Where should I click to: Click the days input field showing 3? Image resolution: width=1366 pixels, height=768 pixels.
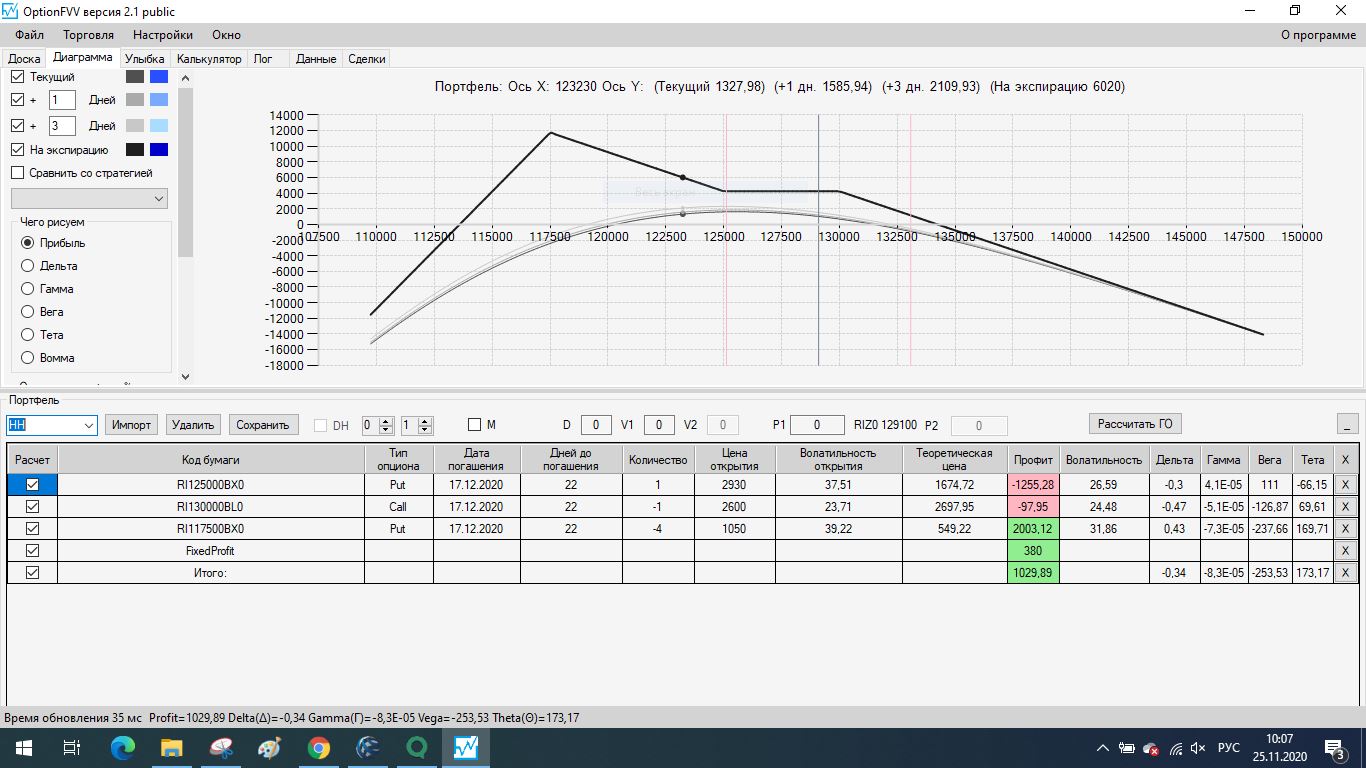pos(62,126)
